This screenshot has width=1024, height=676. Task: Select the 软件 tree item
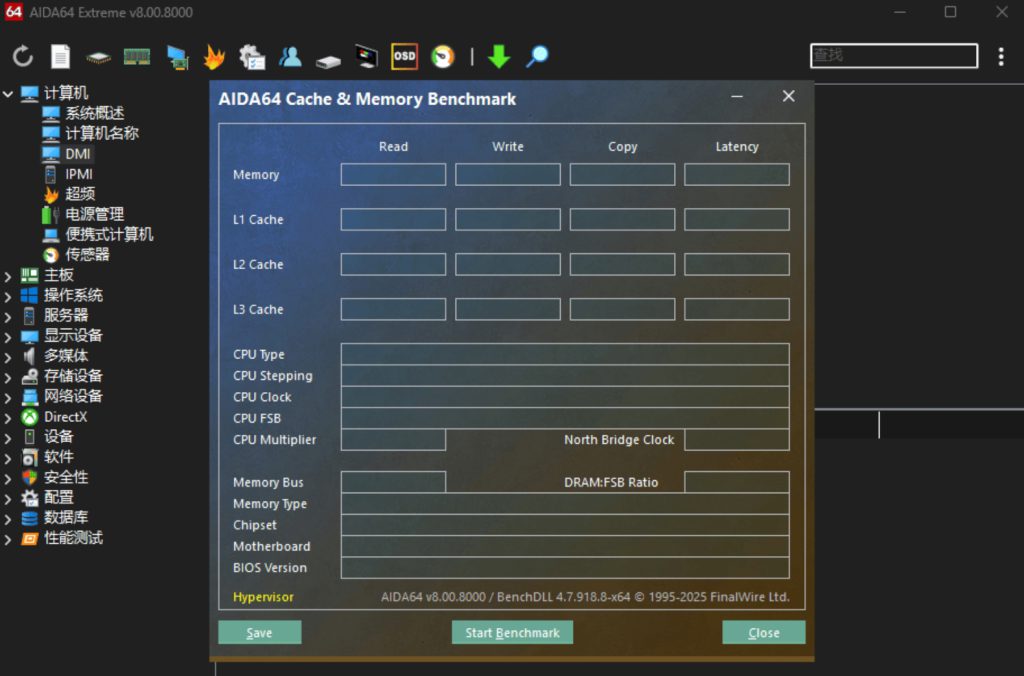58,457
